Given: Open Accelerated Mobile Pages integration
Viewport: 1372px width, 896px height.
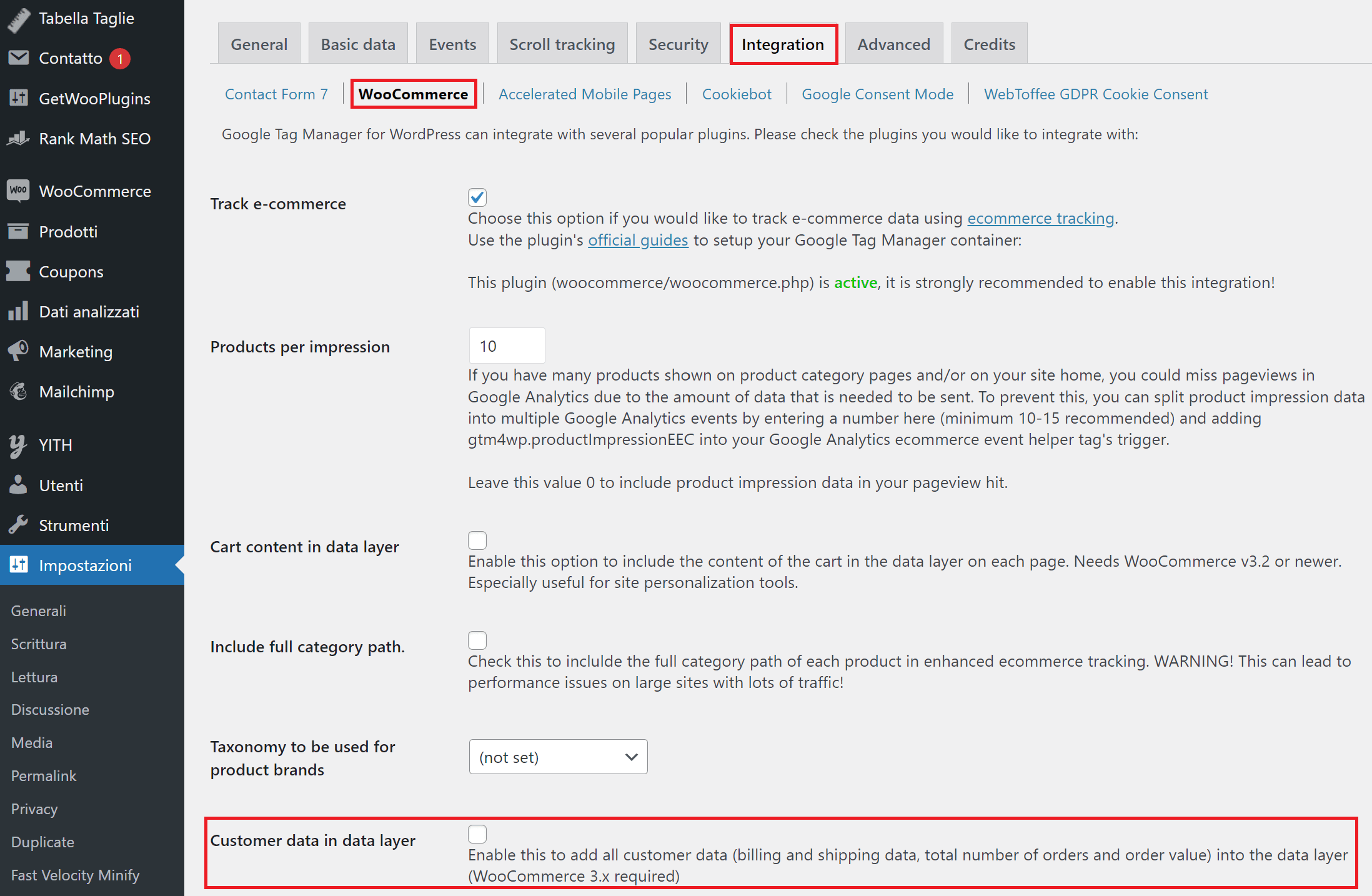Looking at the screenshot, I should pos(585,94).
